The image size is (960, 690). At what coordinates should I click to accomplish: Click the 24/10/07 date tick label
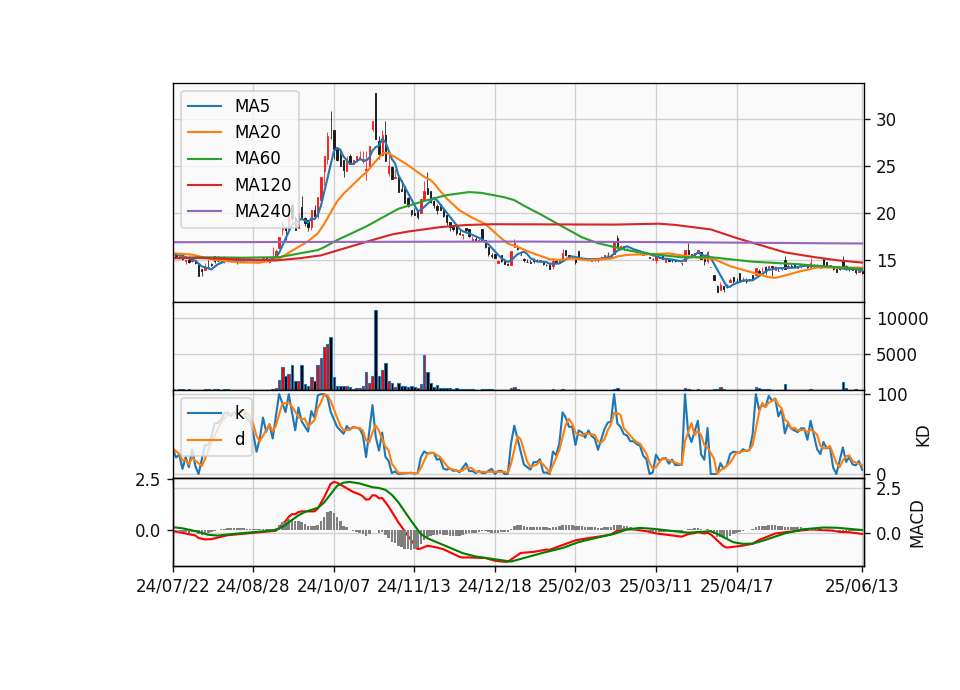click(x=334, y=586)
